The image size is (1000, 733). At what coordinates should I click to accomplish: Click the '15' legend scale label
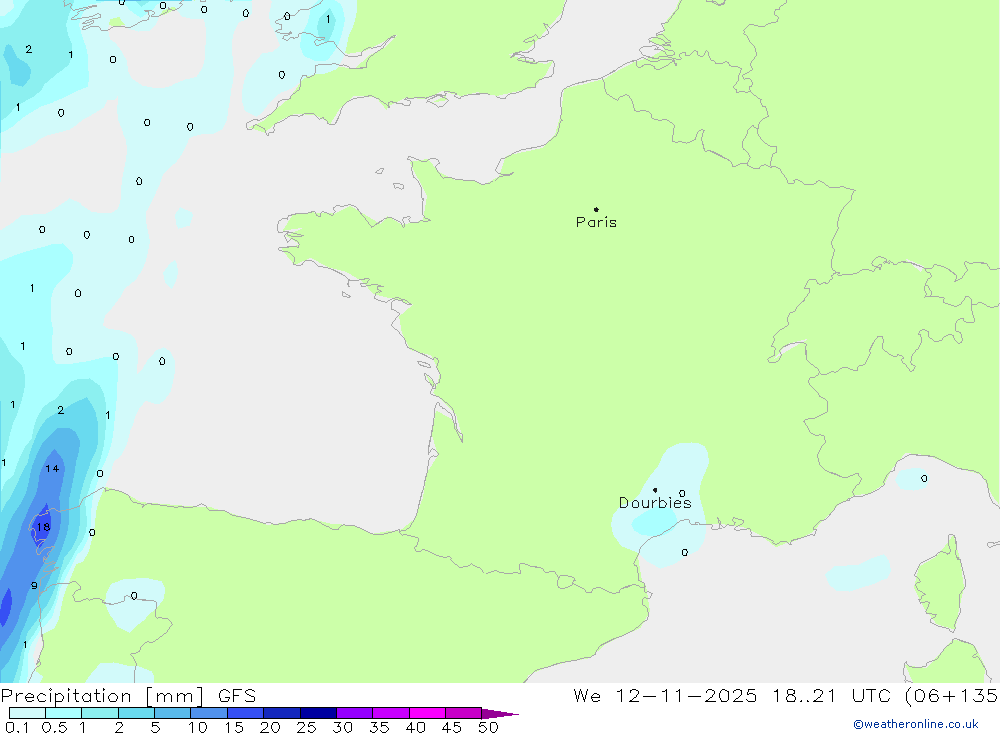[233, 727]
